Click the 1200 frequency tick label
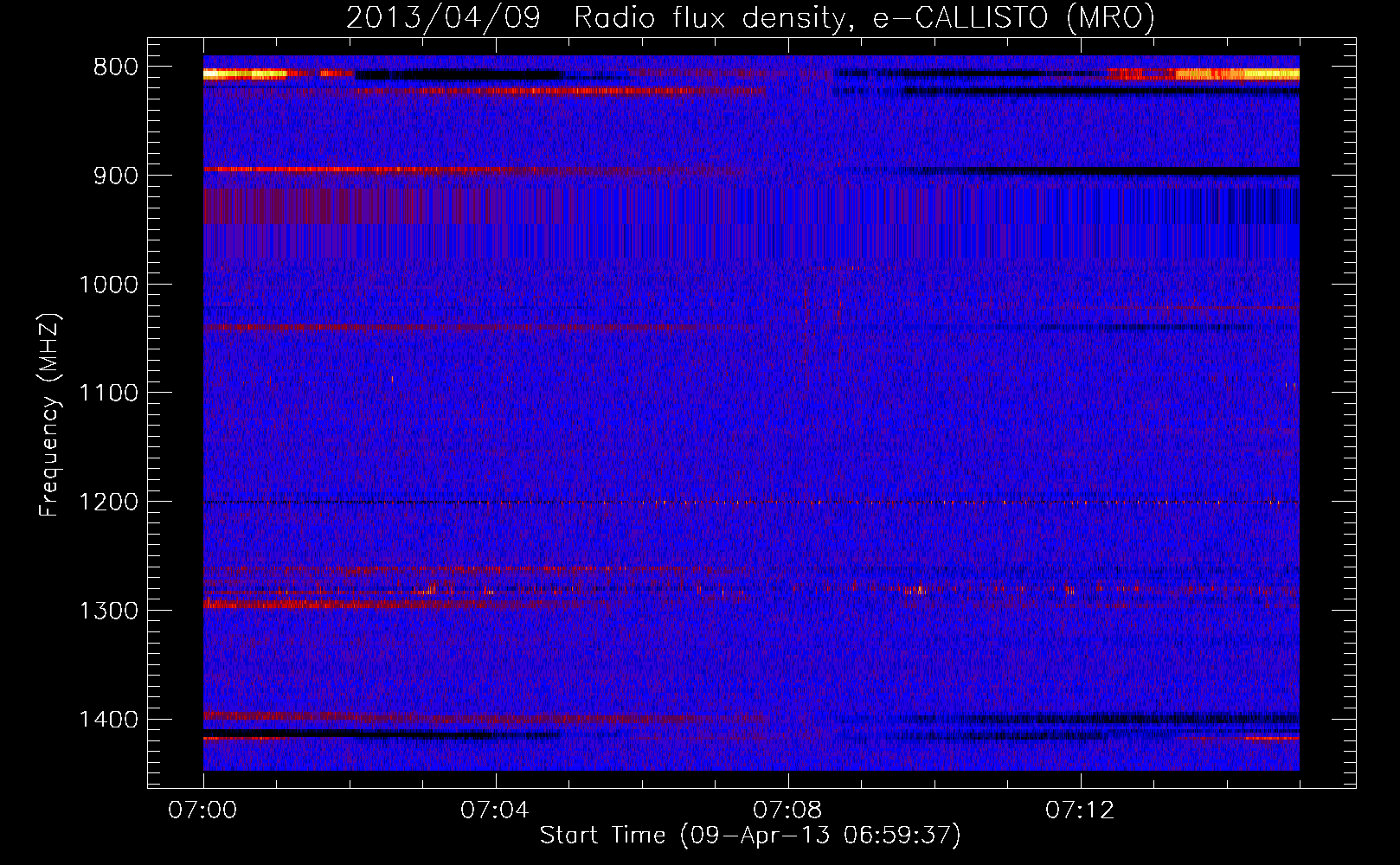This screenshot has height=865, width=1400. [x=108, y=503]
